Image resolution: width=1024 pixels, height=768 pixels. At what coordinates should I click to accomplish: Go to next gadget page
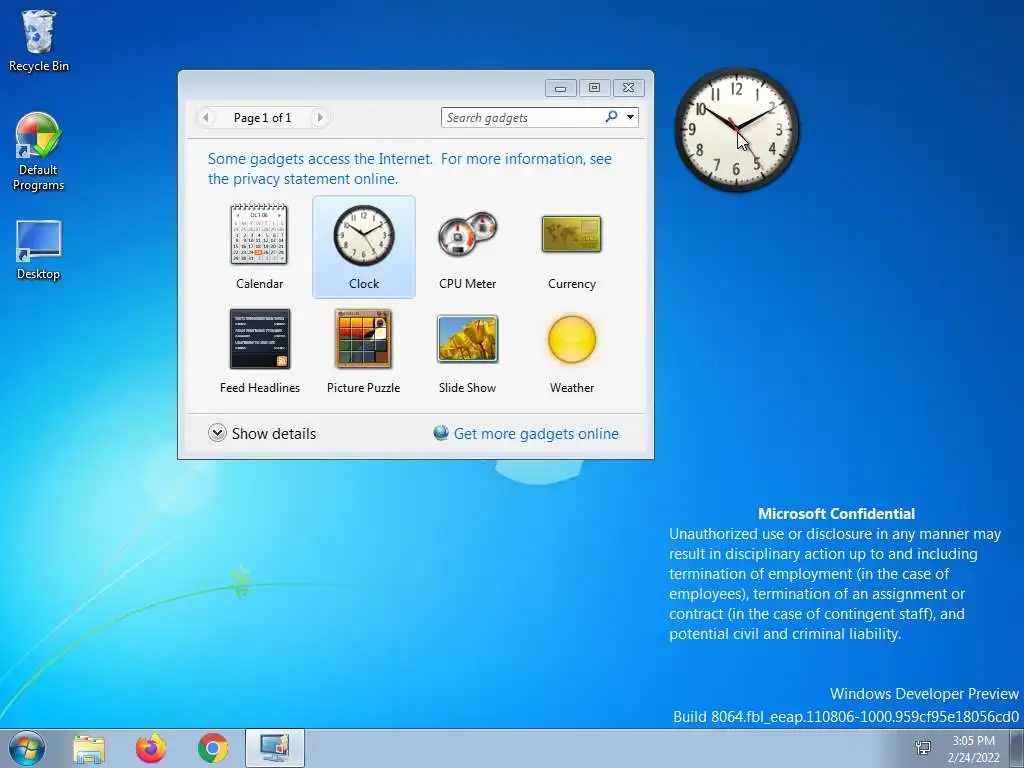coord(319,118)
